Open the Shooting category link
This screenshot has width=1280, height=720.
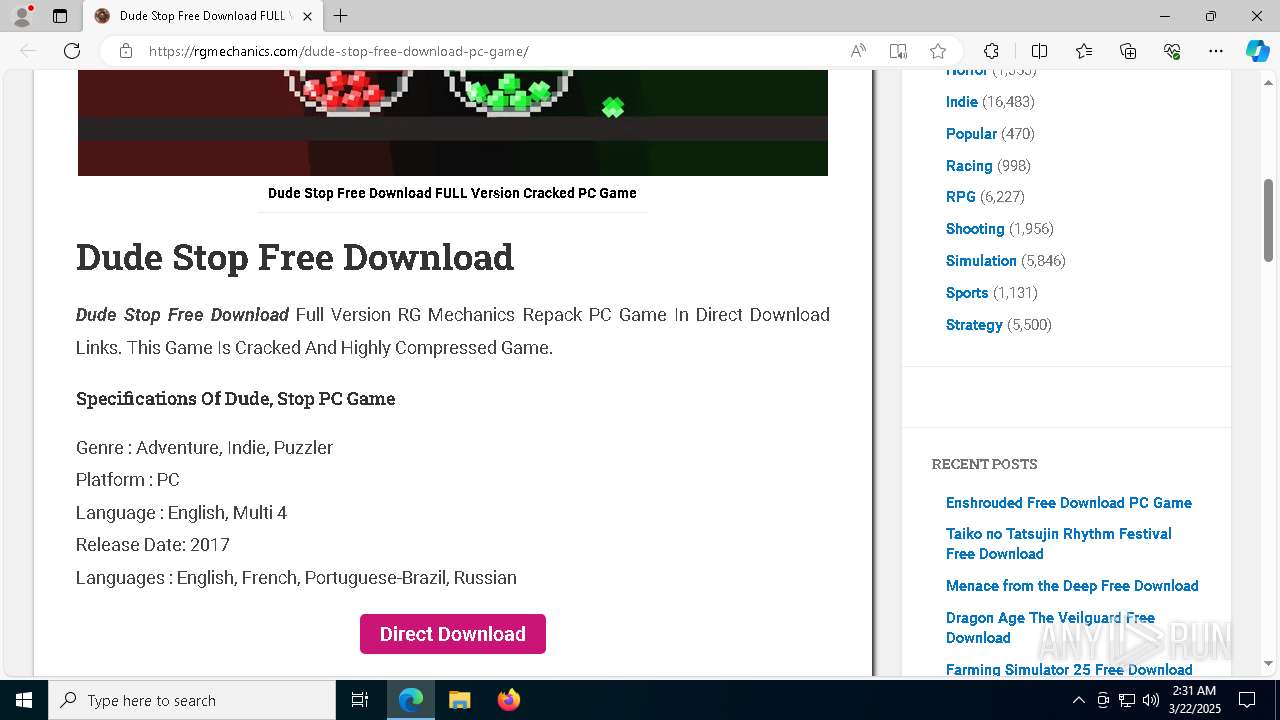click(x=975, y=229)
